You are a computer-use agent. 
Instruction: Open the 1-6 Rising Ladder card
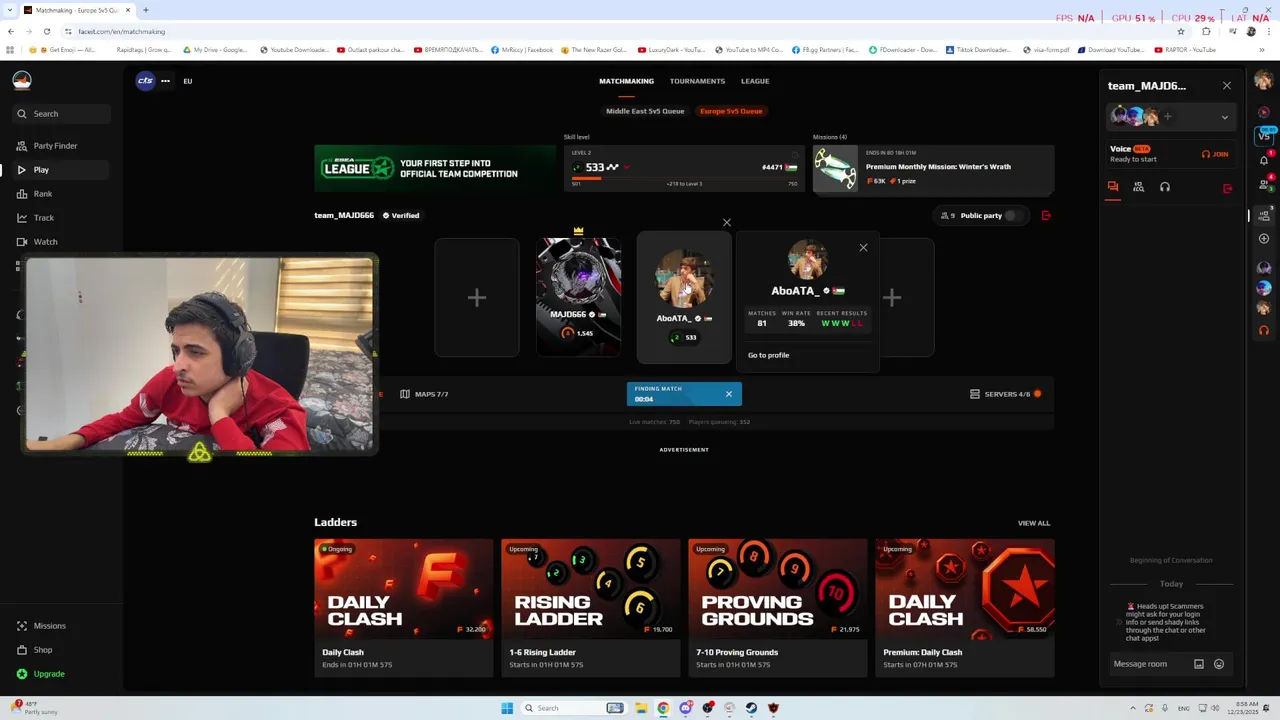[591, 608]
